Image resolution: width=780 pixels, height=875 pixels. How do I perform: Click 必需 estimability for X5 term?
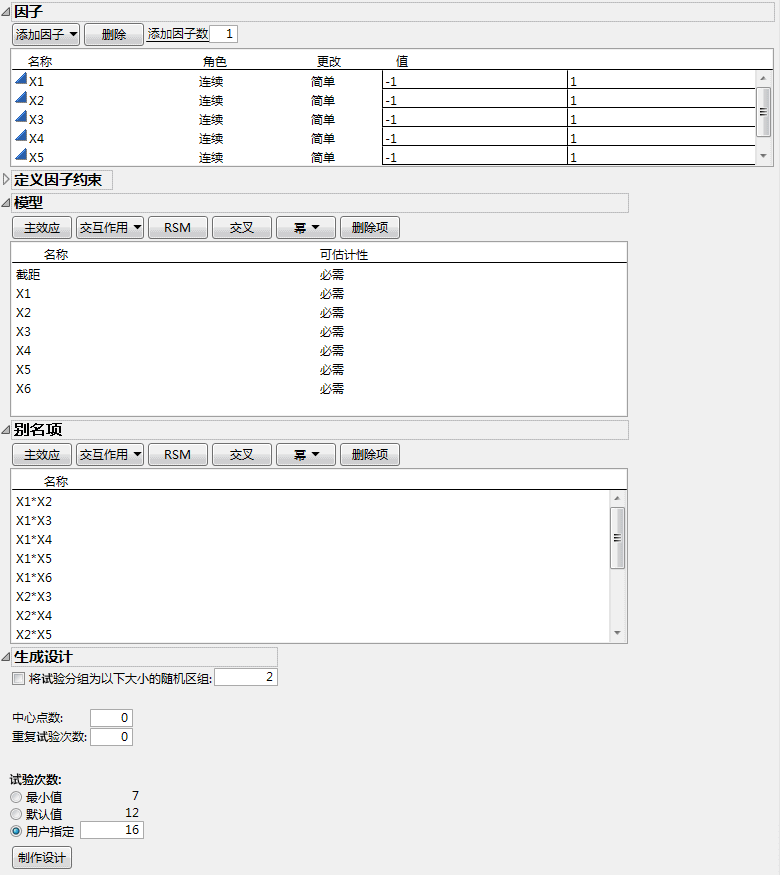tap(332, 369)
